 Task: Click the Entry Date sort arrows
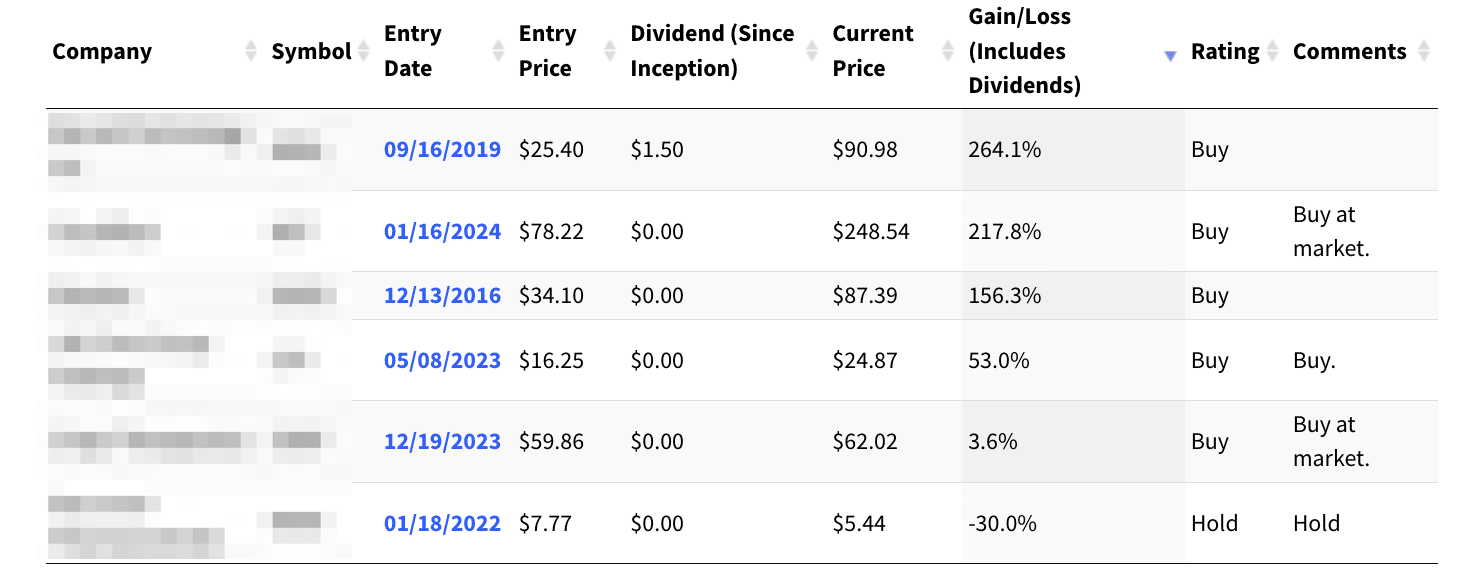(499, 51)
